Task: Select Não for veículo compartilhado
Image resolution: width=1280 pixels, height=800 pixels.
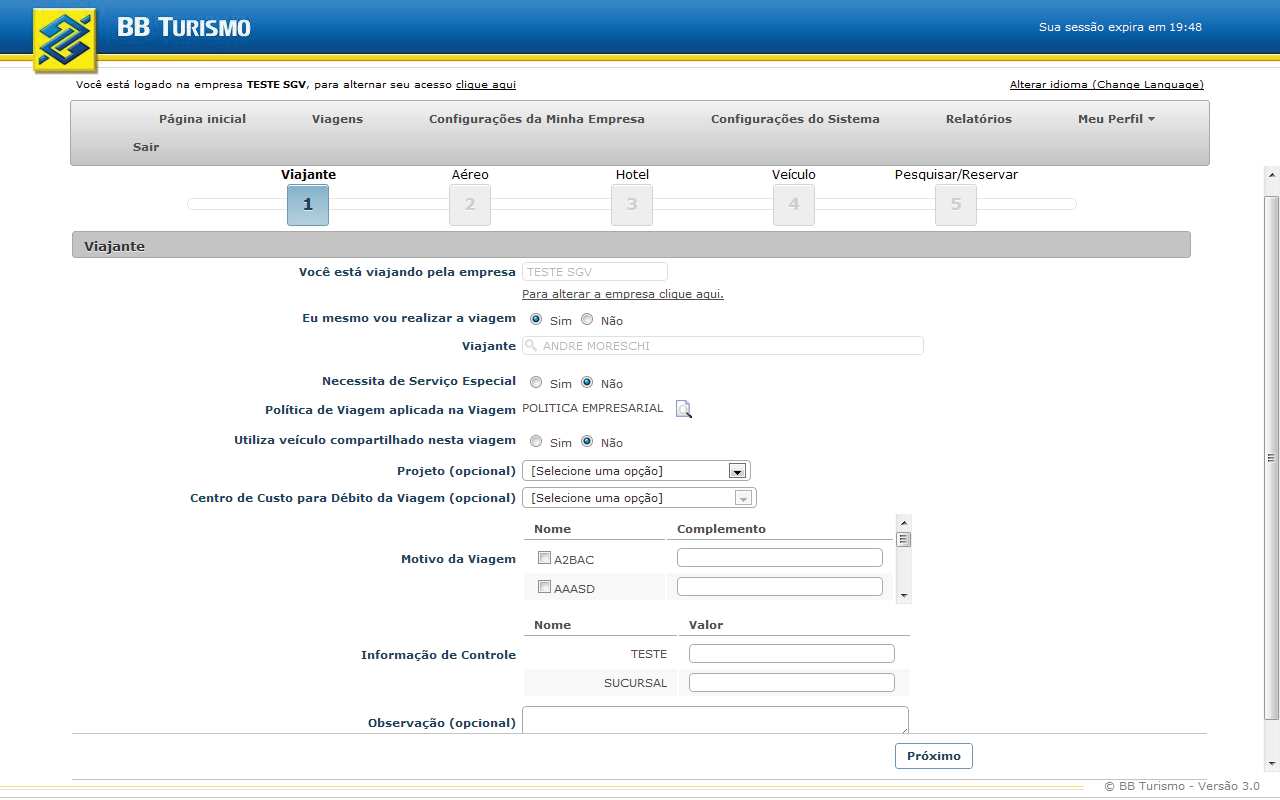Action: [587, 441]
